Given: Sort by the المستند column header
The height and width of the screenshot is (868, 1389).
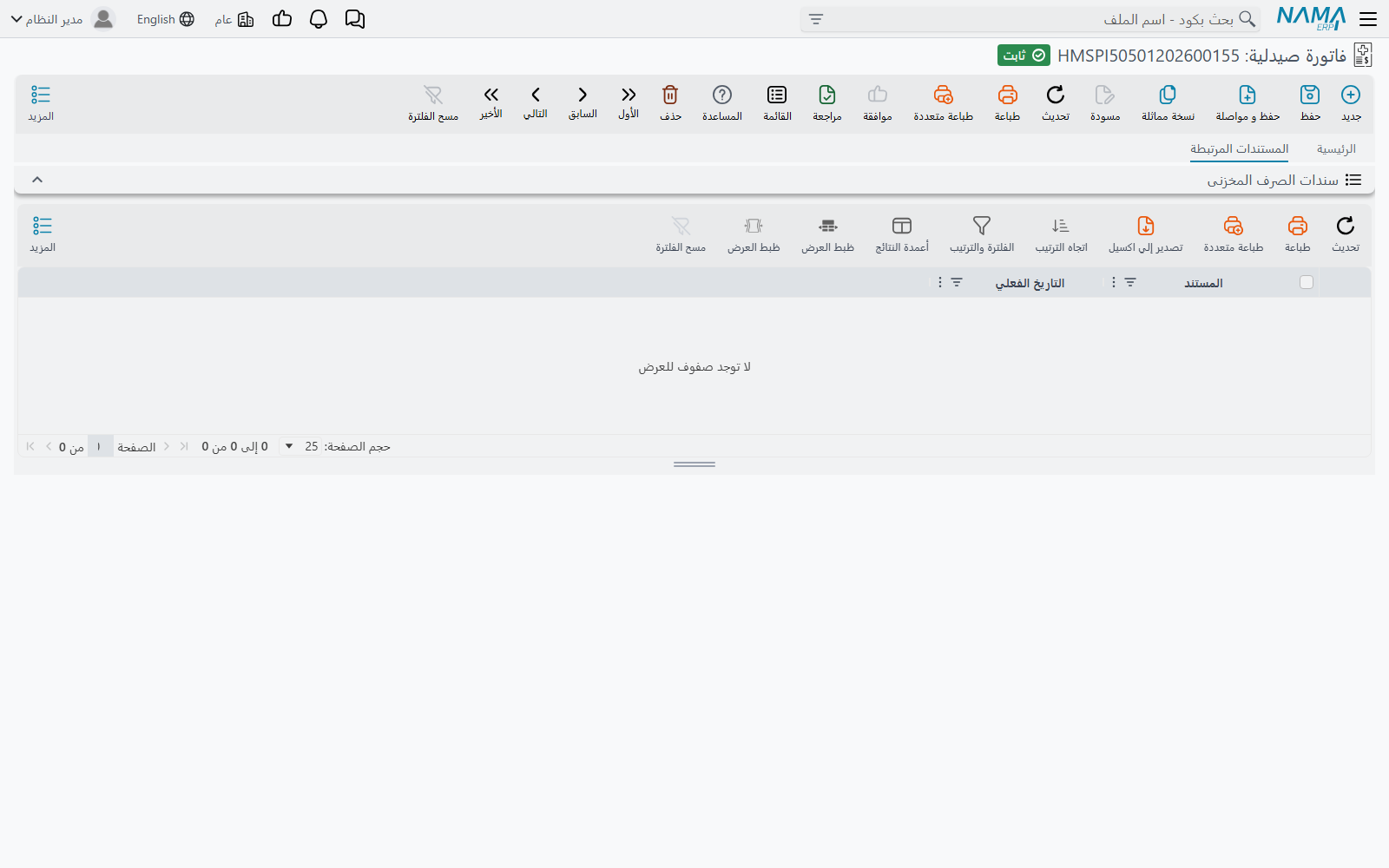Looking at the screenshot, I should tap(1203, 283).
